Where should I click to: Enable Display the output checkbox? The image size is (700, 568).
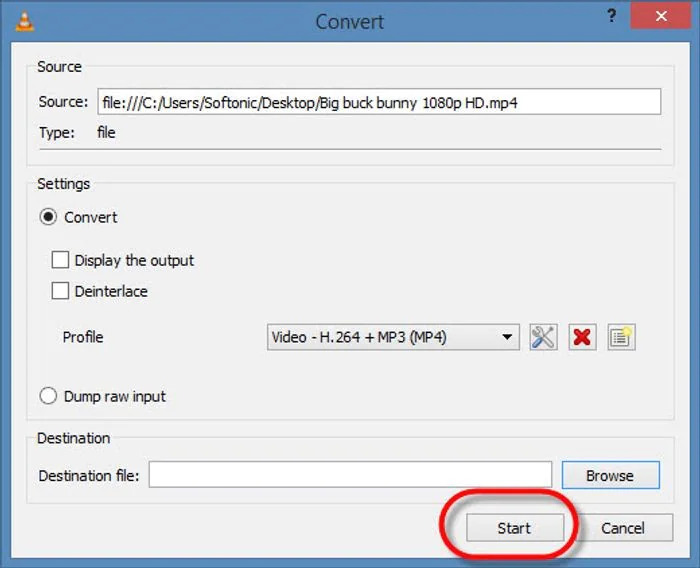coord(60,260)
